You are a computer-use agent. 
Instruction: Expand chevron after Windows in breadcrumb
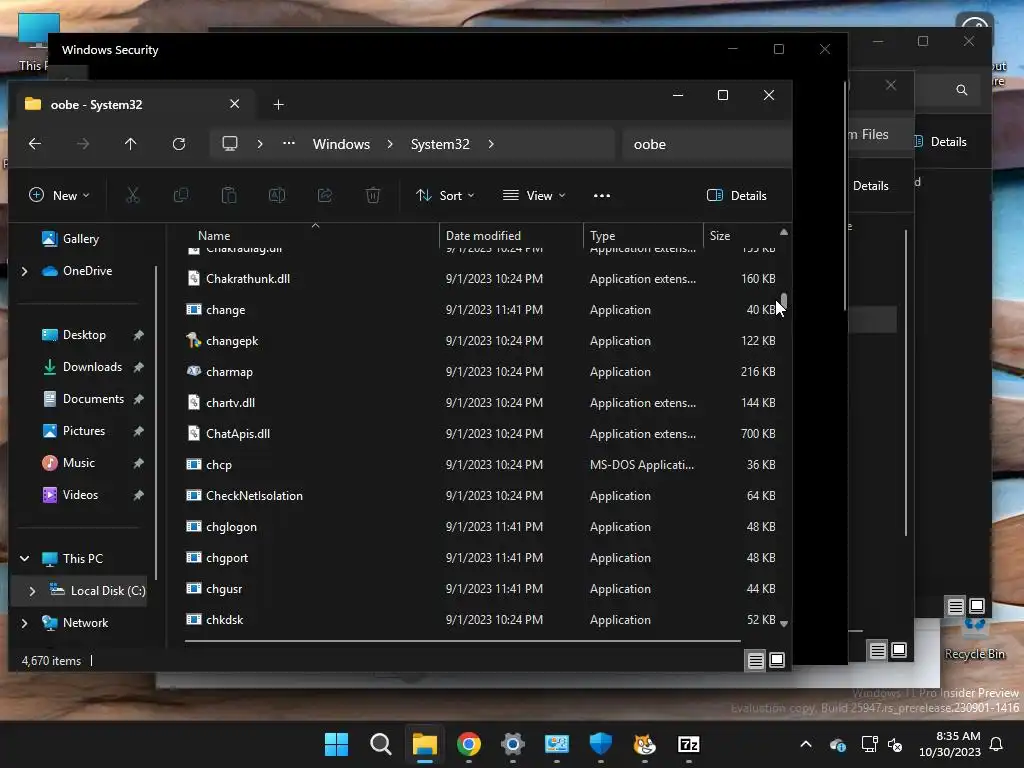click(390, 144)
